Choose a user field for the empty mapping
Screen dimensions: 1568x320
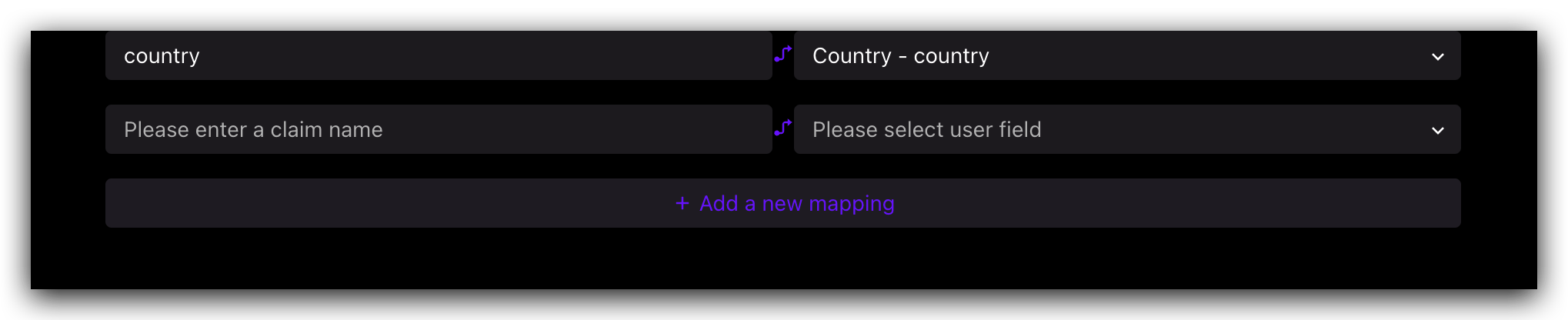[1126, 129]
